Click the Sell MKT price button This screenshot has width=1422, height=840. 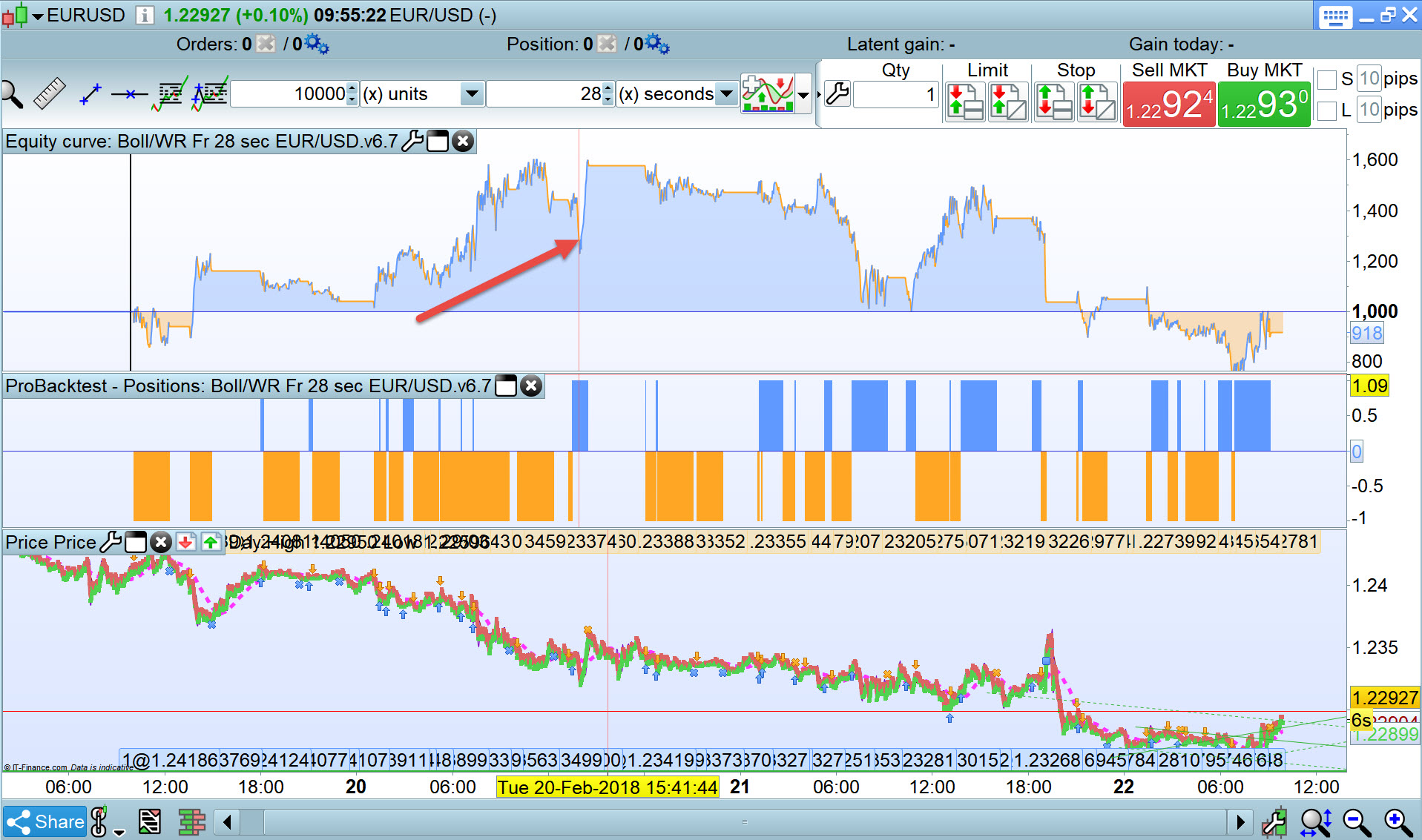1169,105
